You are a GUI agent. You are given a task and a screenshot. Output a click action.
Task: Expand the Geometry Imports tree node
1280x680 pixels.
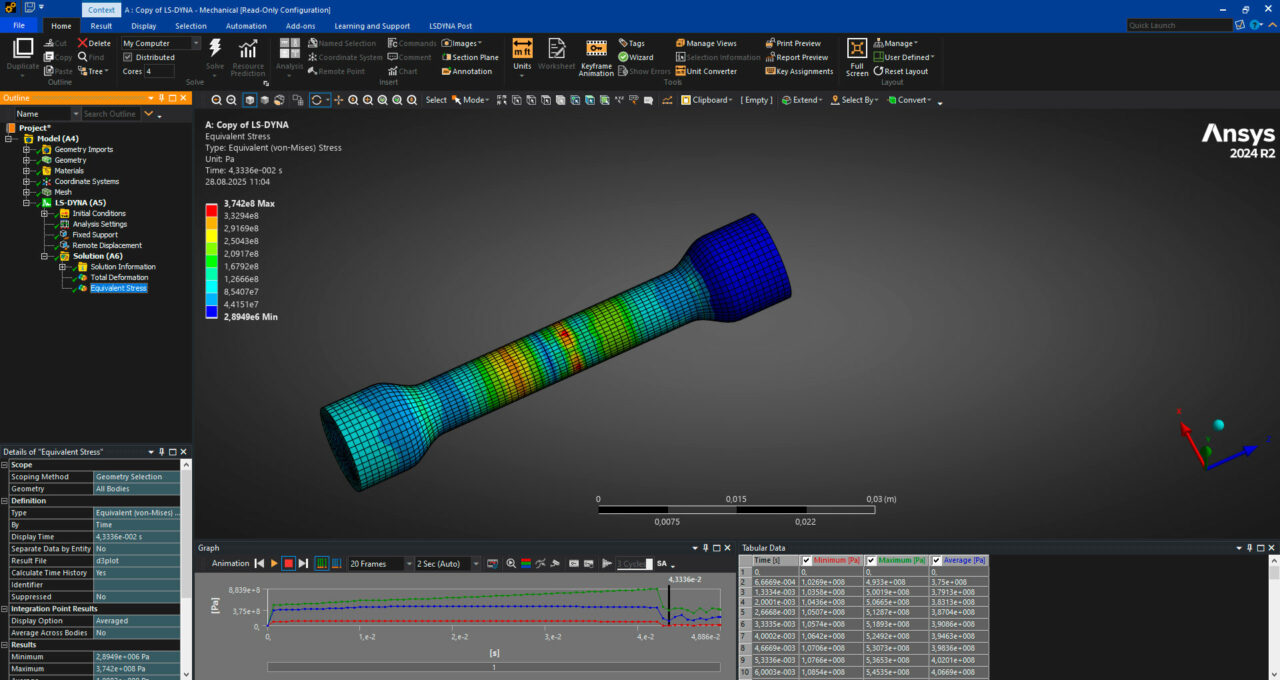[26, 149]
